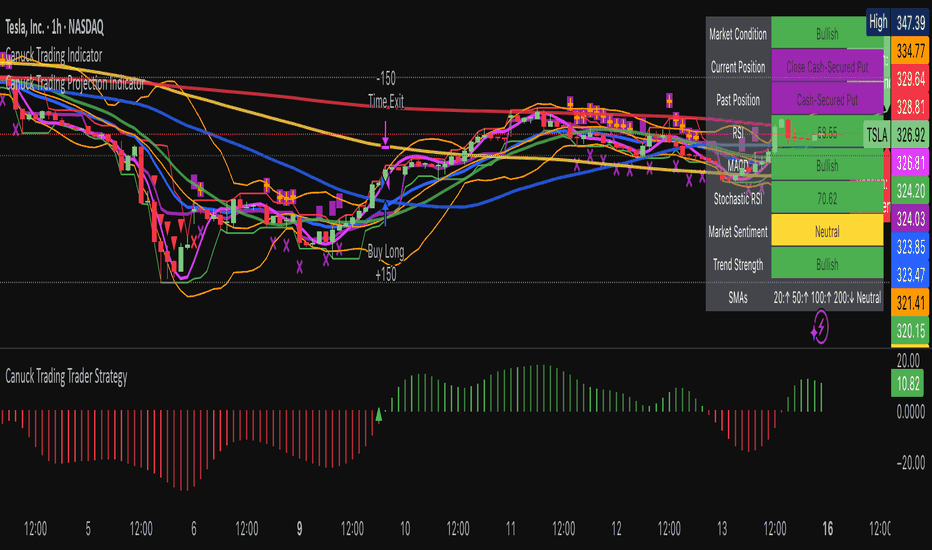This screenshot has height=550, width=932.
Task: Click the -20.00 strategy scale label
Action: tap(911, 463)
